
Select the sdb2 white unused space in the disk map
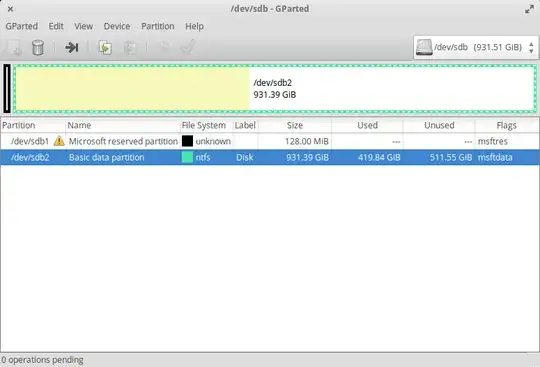click(x=392, y=88)
